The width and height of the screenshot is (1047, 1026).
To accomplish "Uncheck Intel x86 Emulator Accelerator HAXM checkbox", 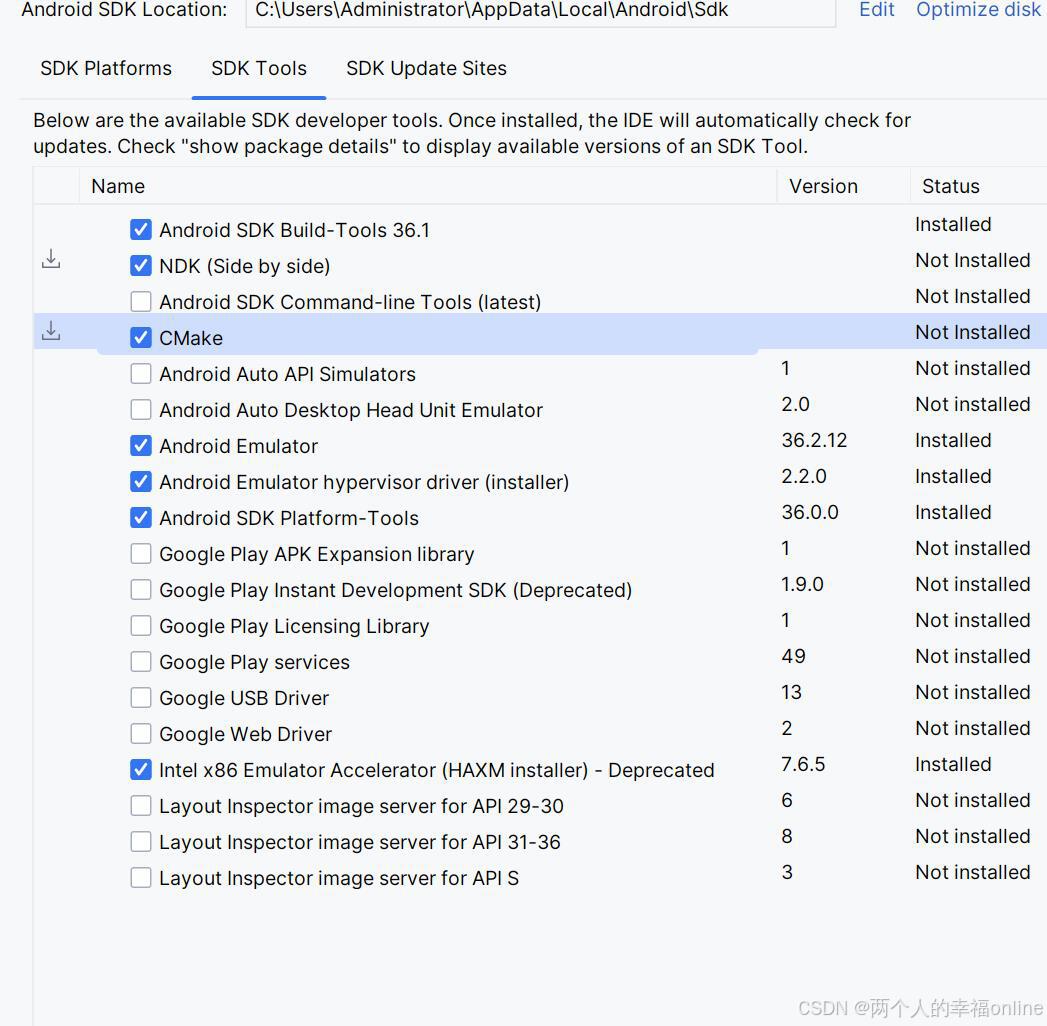I will click(141, 770).
